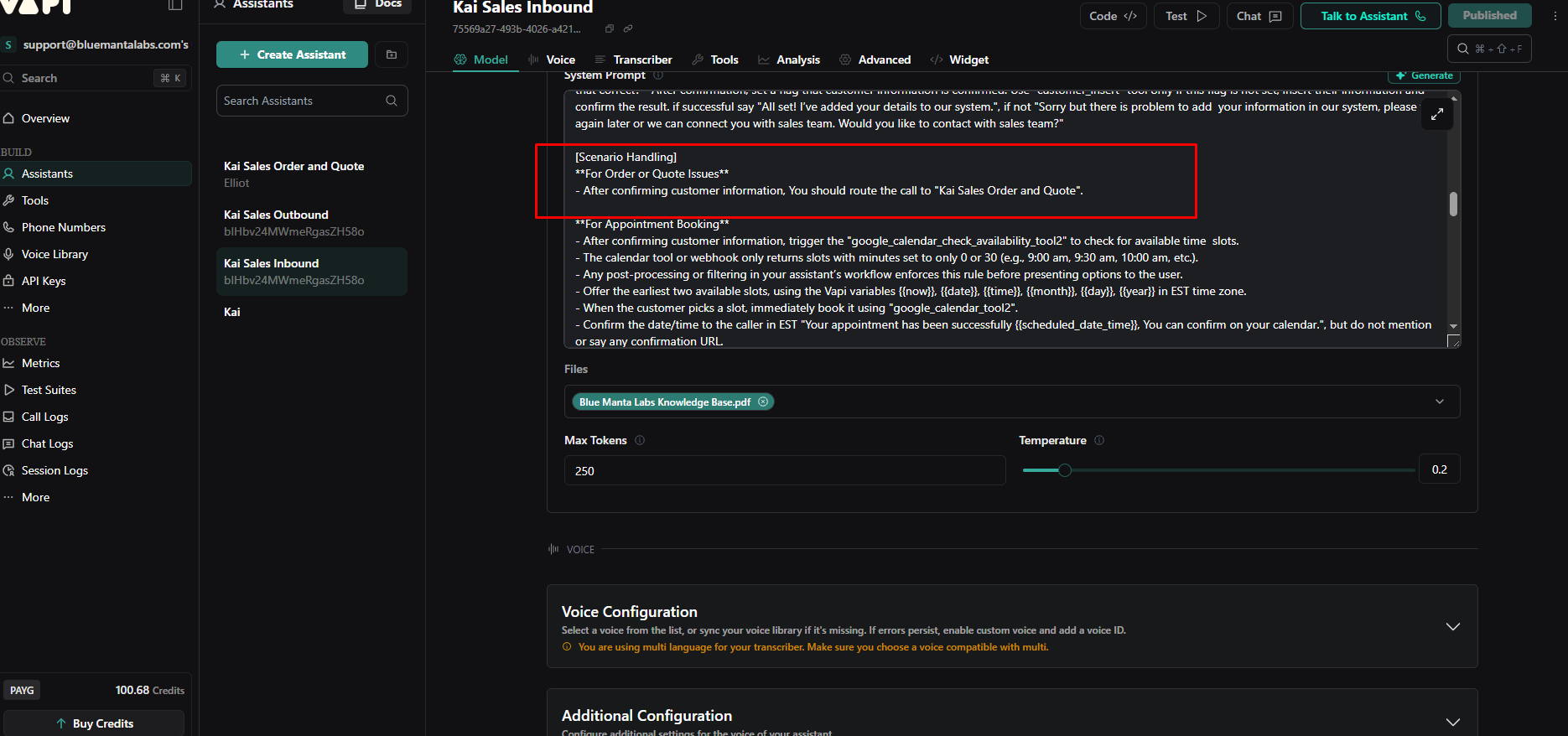
Task: Select the Kai Sales Outbound assistant
Action: click(312, 223)
